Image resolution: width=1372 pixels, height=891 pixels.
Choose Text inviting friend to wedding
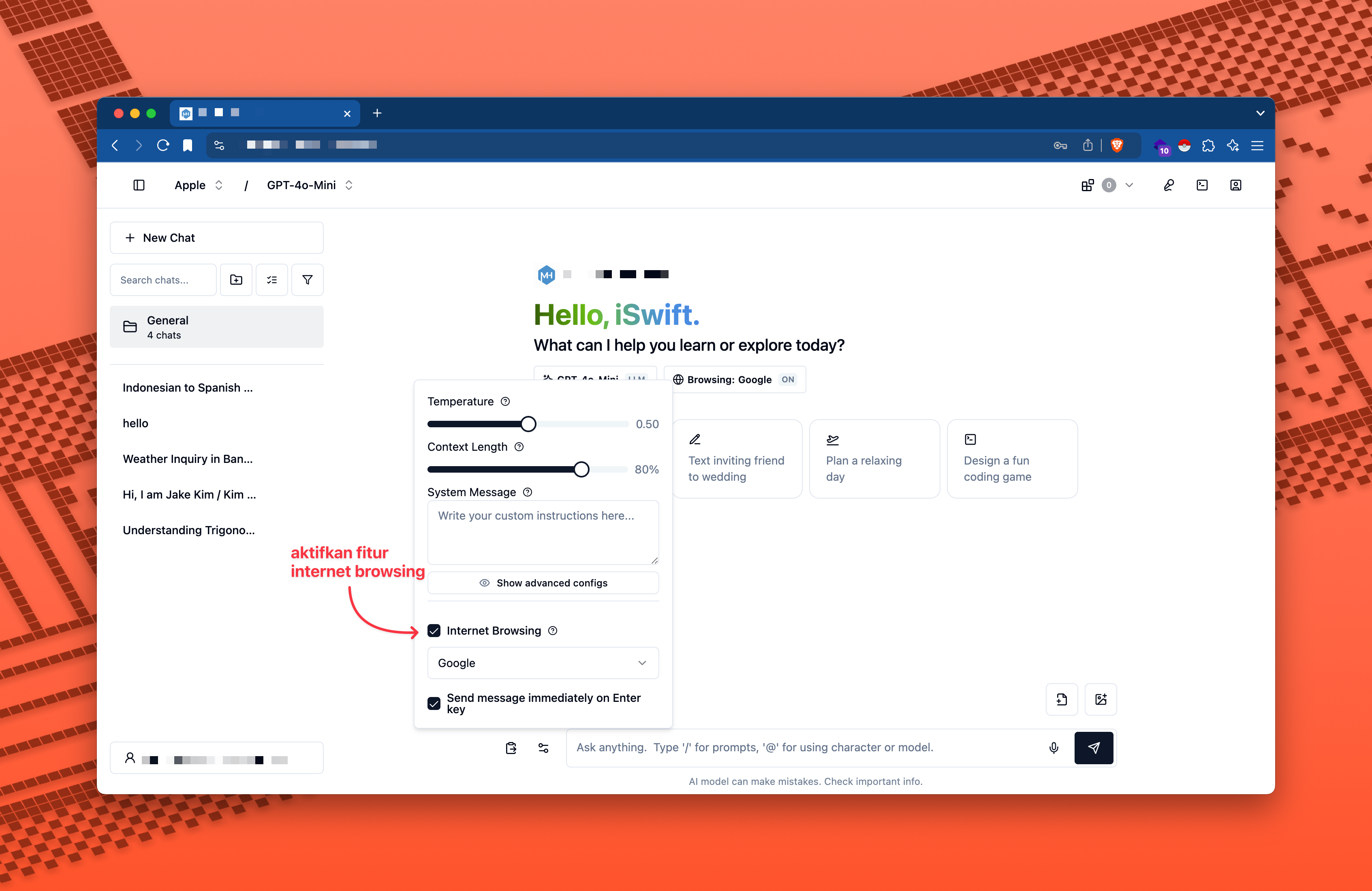737,459
